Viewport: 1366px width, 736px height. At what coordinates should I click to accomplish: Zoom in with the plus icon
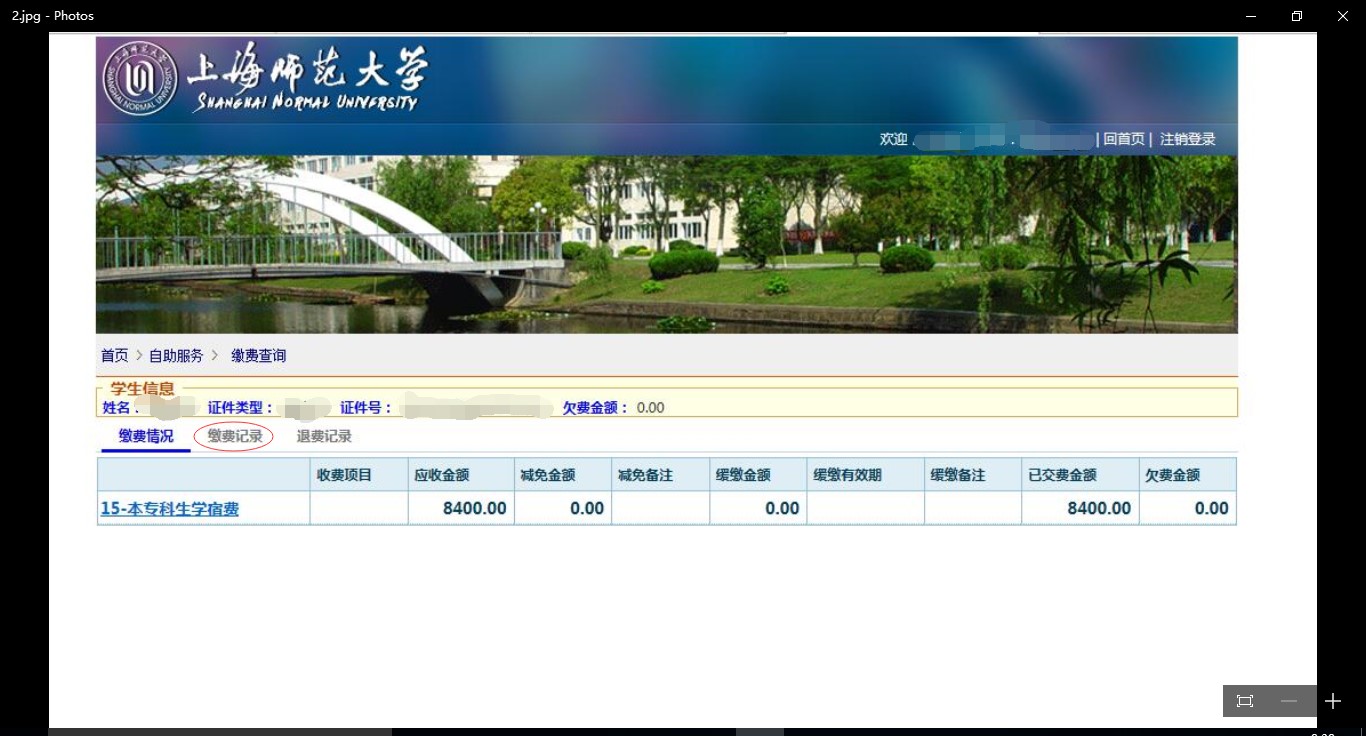(1332, 701)
